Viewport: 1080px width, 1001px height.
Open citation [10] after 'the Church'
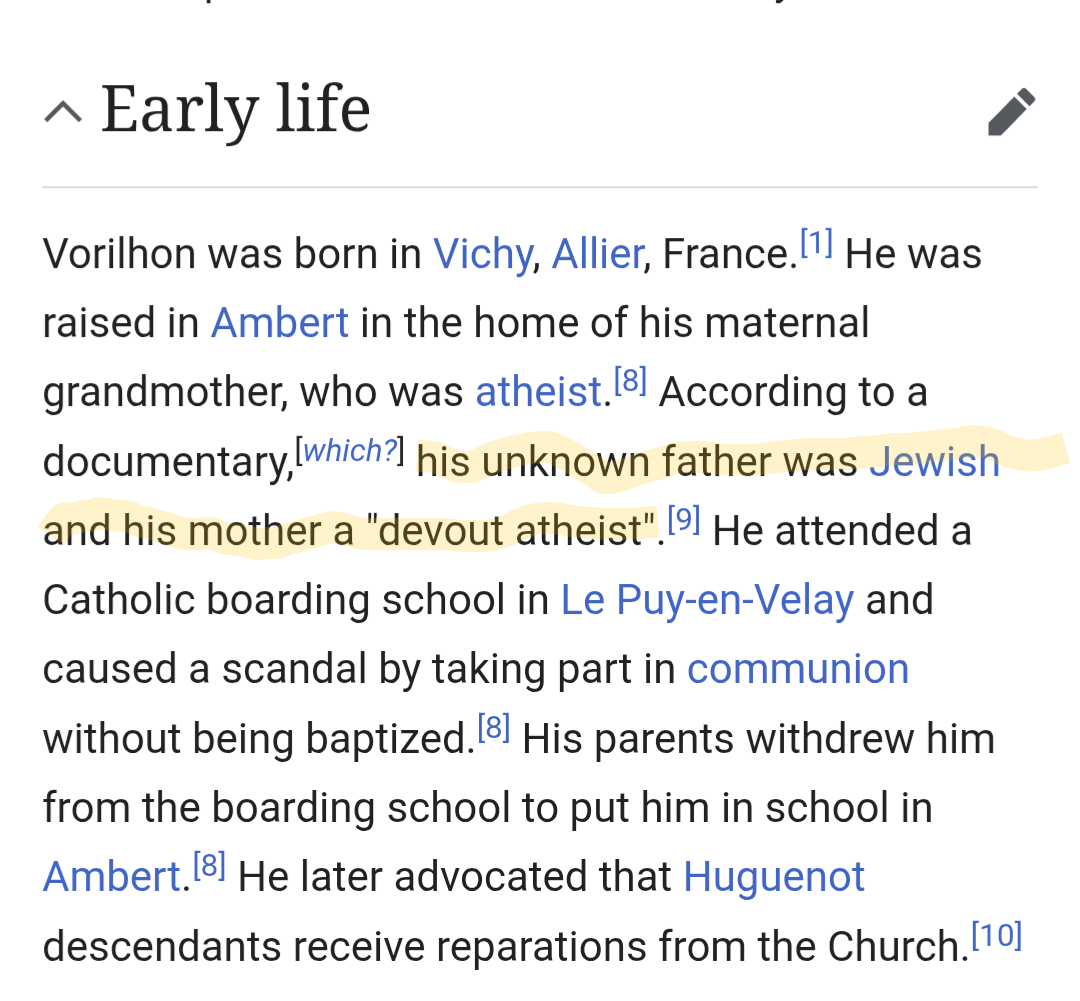tap(996, 934)
